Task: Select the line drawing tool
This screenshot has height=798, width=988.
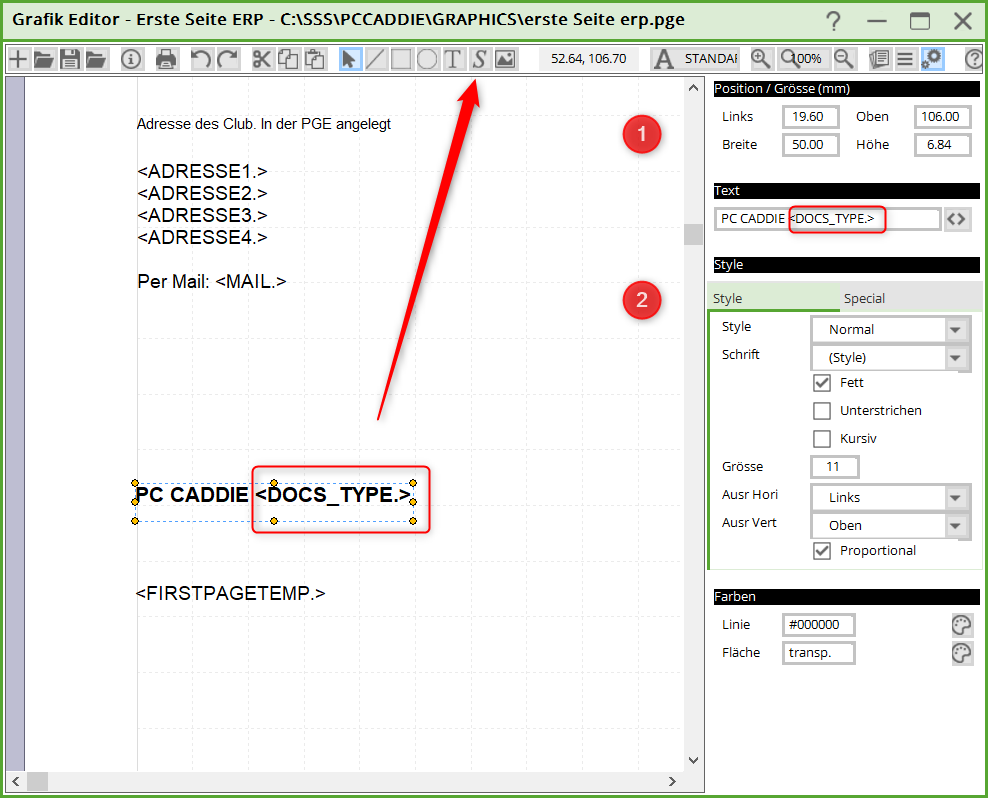Action: pos(376,59)
